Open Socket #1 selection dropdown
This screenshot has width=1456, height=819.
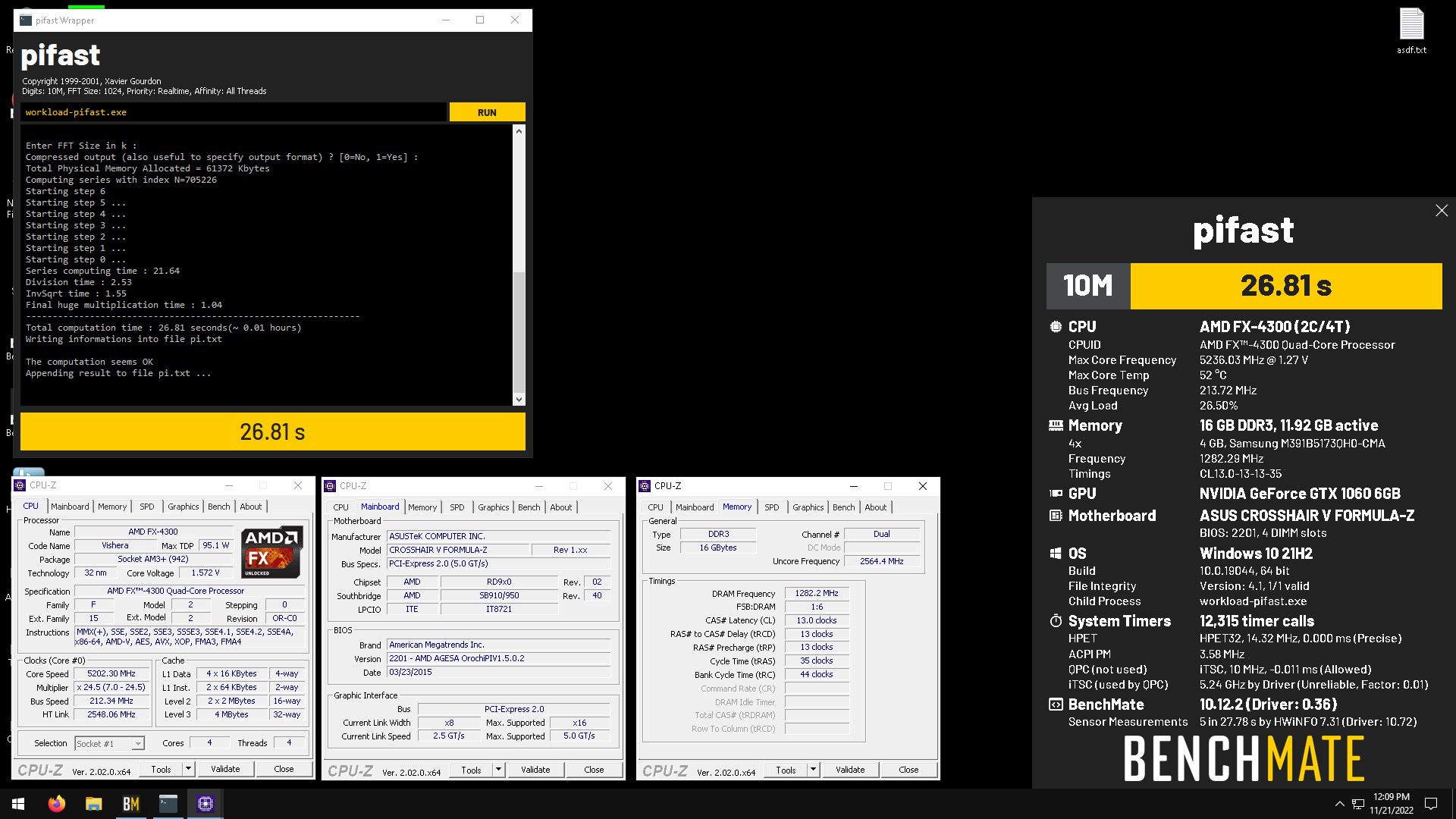(110, 744)
